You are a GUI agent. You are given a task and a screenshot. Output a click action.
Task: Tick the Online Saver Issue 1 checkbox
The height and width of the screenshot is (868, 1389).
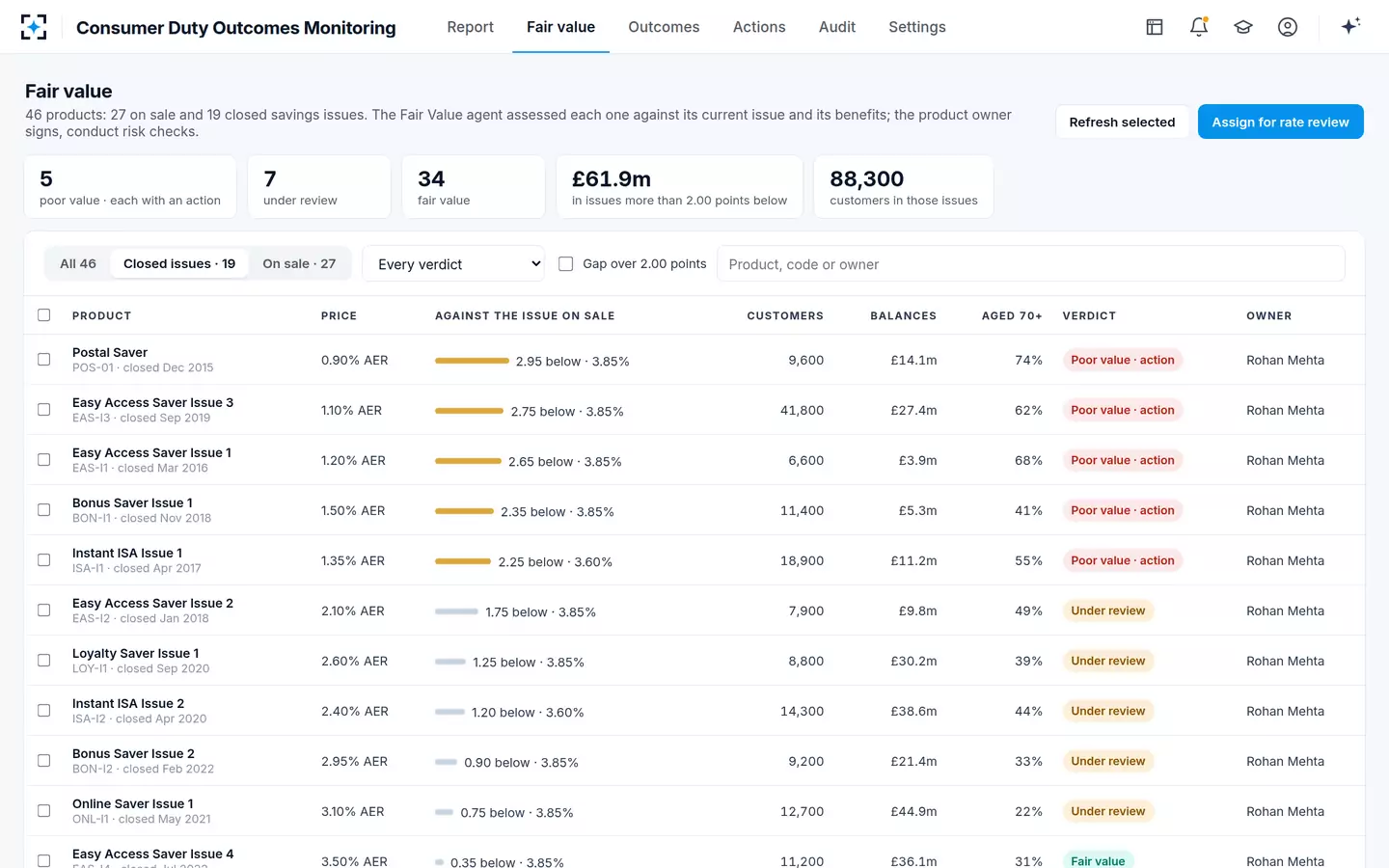(43, 811)
